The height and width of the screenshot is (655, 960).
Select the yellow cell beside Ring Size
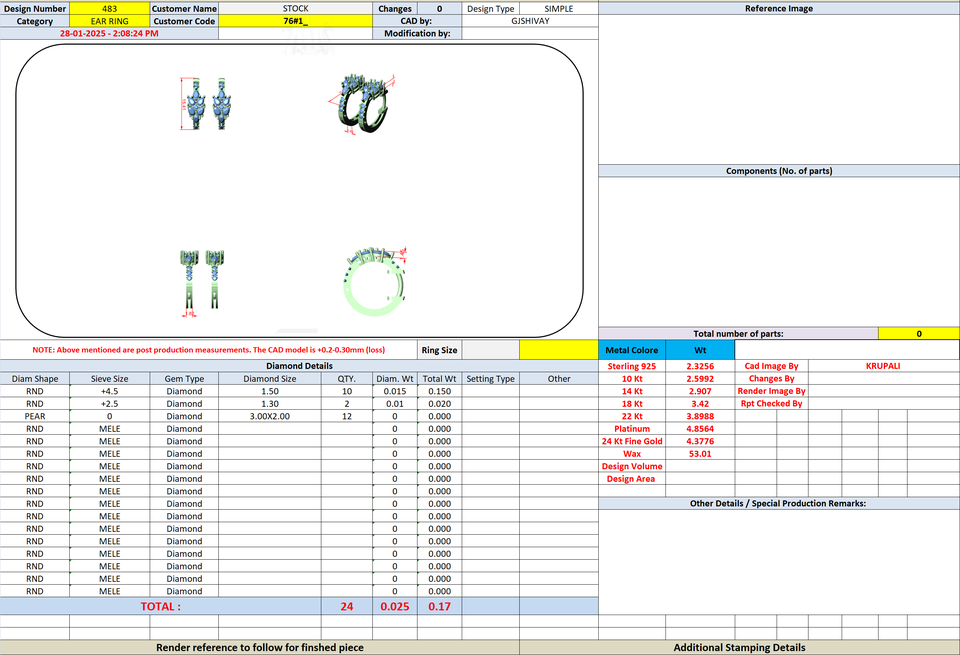[x=558, y=350]
